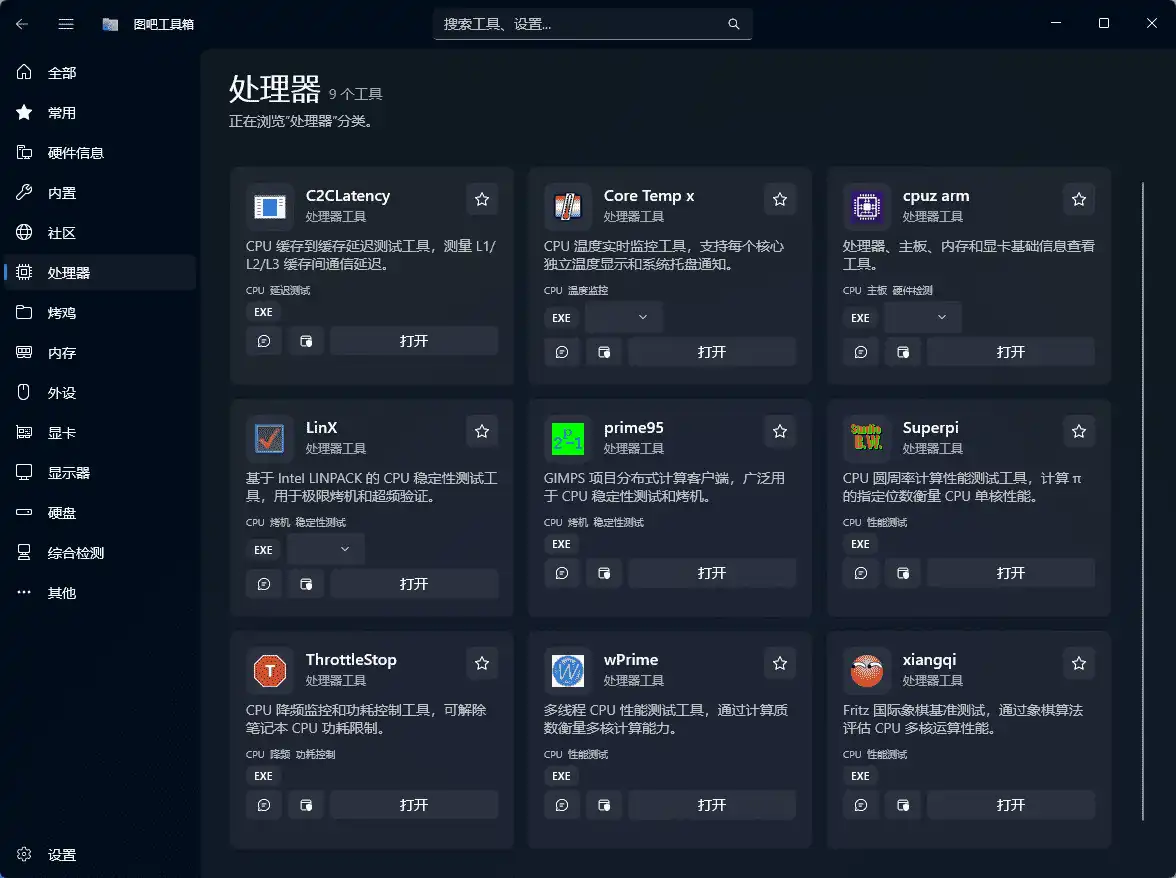1176x878 pixels.
Task: Open cpuz arm comment bubble icon
Action: click(861, 352)
